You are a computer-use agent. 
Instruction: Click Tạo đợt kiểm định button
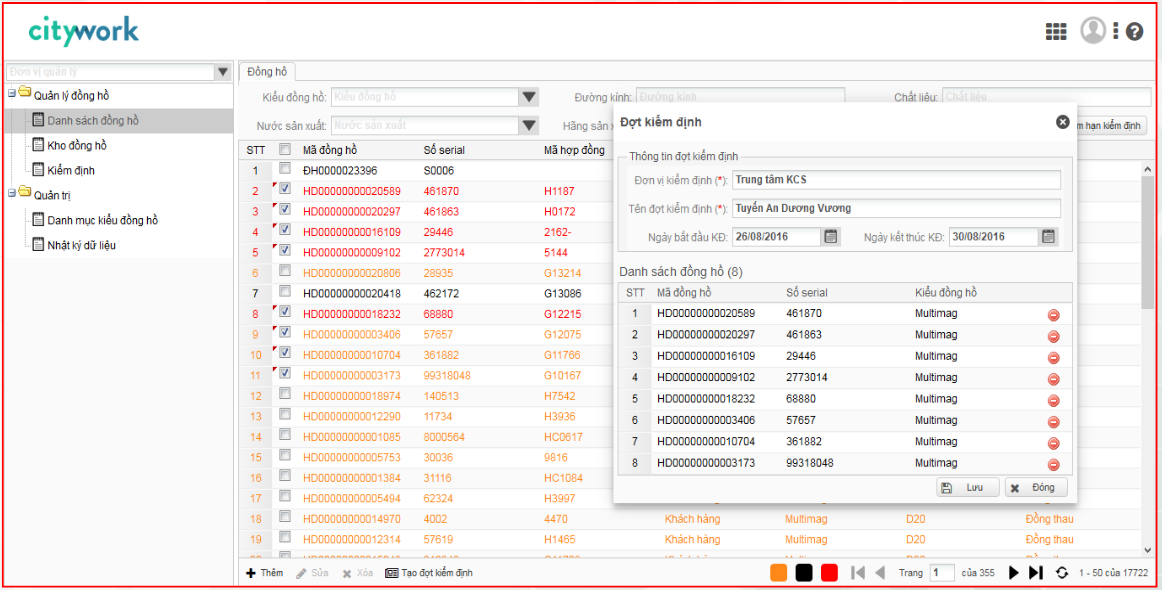click(x=428, y=573)
